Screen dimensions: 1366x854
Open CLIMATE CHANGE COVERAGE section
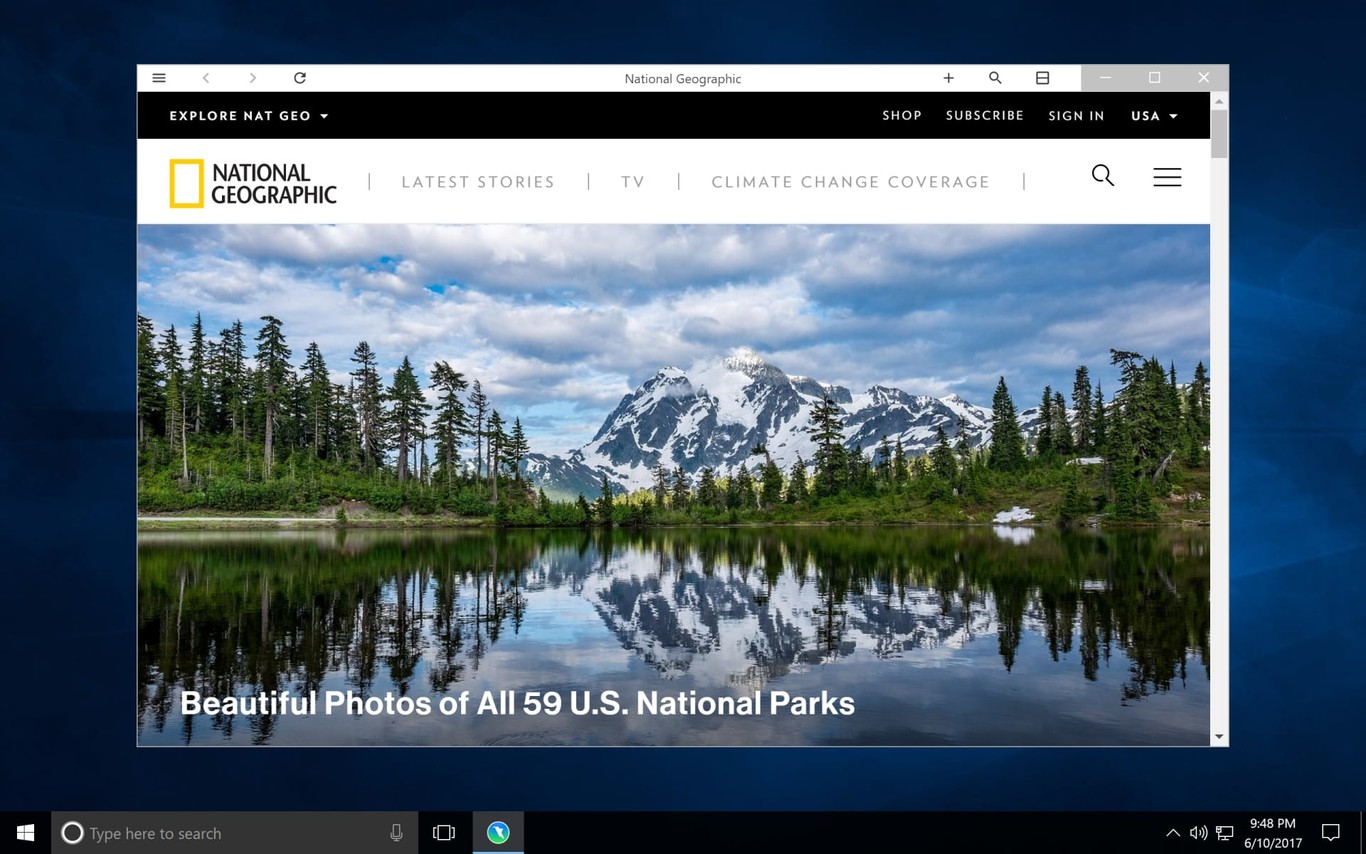850,182
